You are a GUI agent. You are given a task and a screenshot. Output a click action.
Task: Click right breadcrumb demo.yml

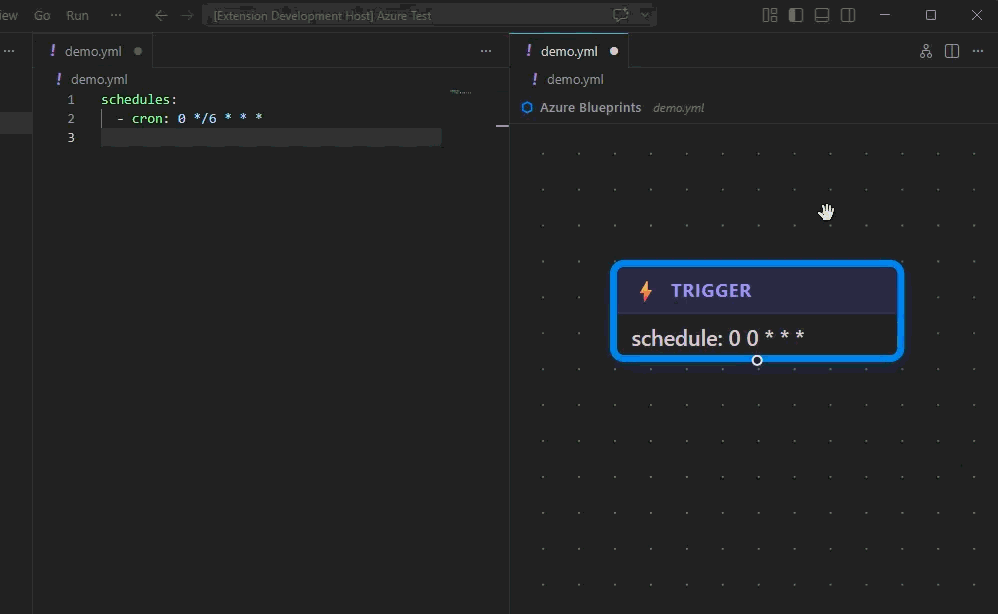[x=575, y=80]
